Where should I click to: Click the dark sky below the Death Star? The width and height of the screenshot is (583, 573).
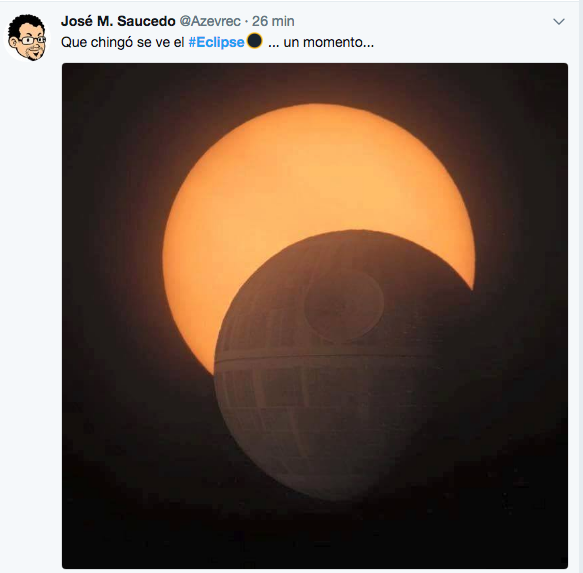315,535
